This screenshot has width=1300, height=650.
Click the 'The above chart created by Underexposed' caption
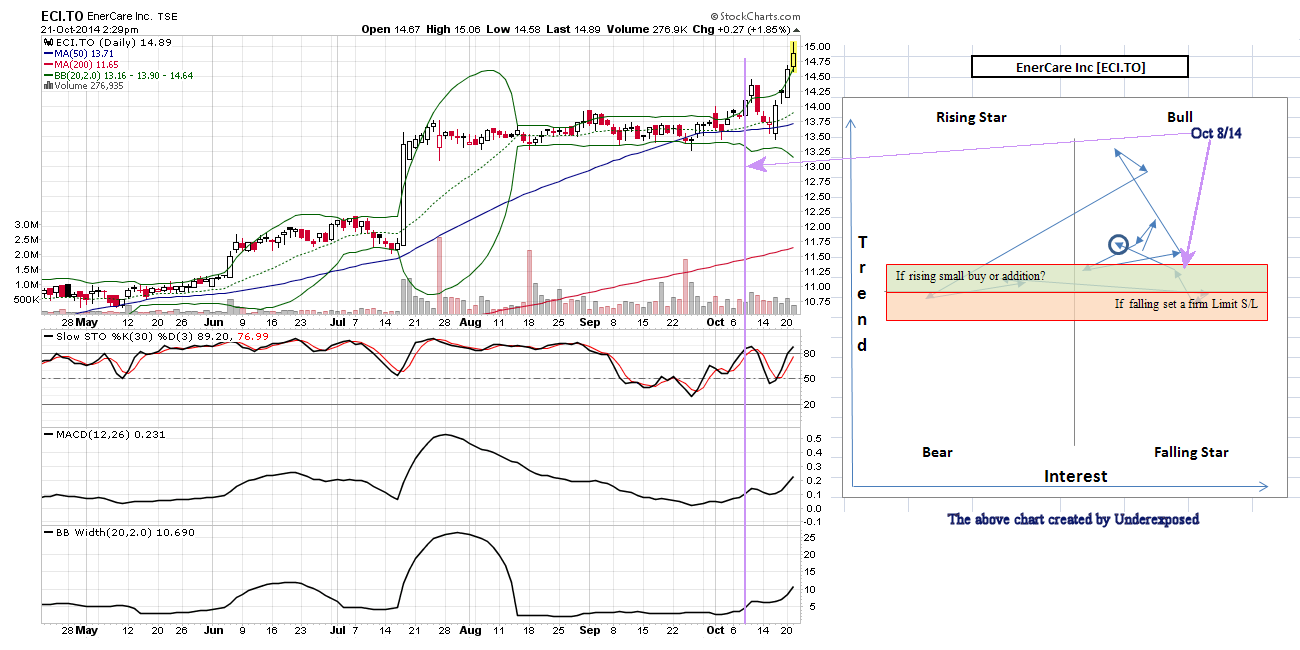[x=1073, y=519]
